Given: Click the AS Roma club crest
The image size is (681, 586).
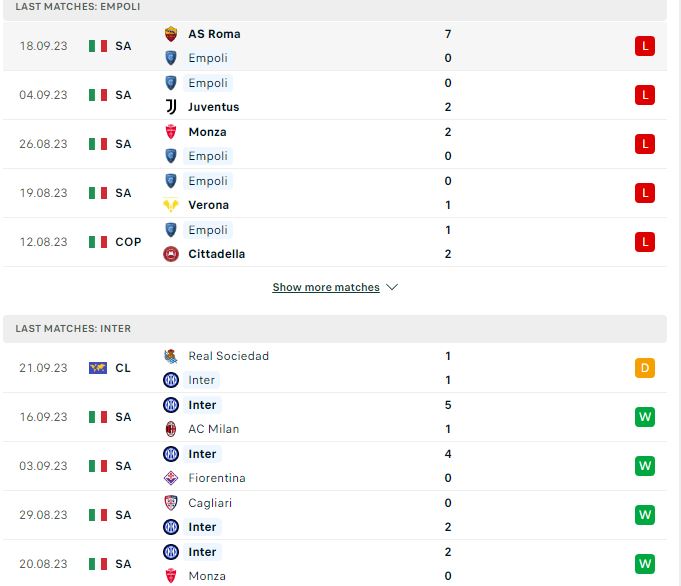Looking at the screenshot, I should coord(171,34).
